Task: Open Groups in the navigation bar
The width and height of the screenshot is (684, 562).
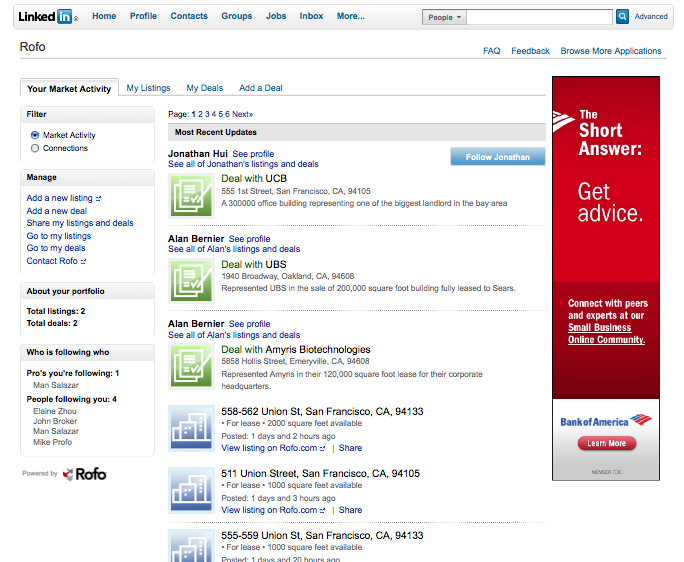Action: pyautogui.click(x=236, y=16)
